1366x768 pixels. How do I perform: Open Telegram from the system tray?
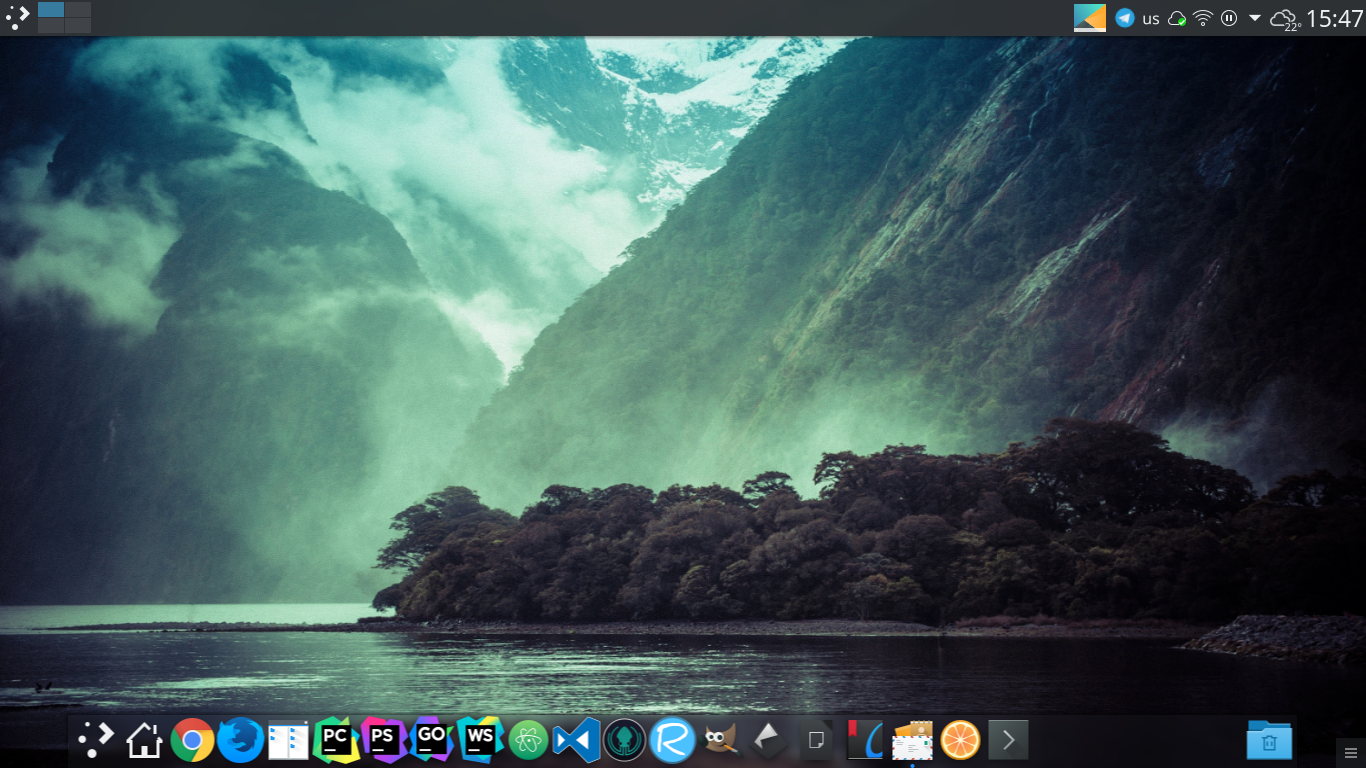click(x=1125, y=18)
